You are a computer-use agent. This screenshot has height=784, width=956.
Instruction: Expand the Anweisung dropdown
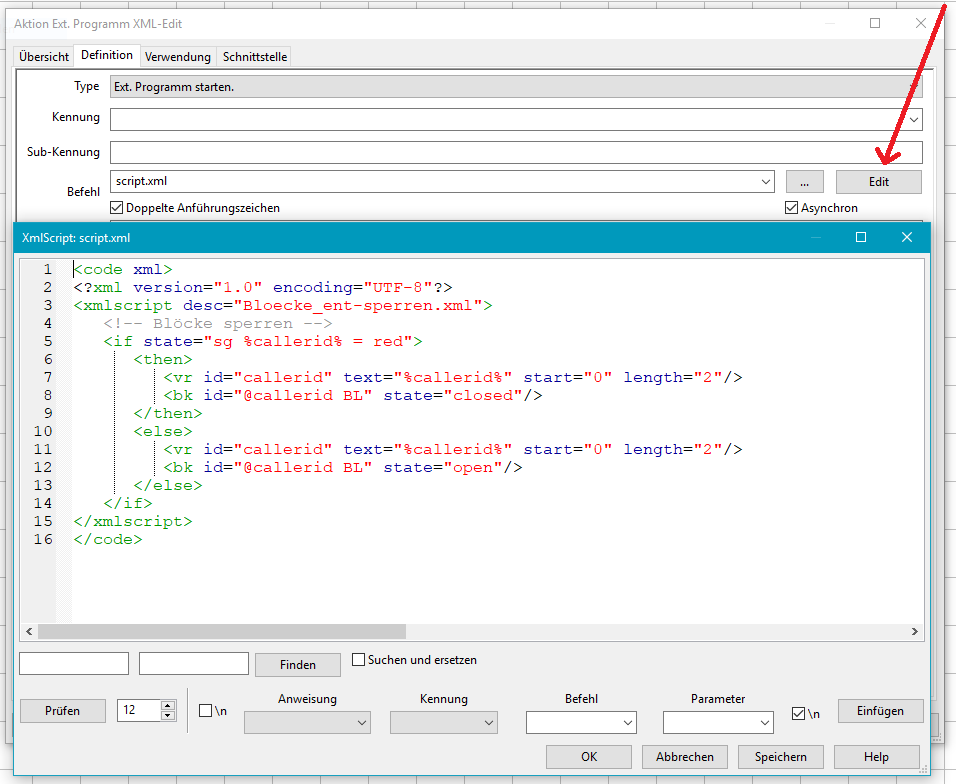(x=361, y=722)
